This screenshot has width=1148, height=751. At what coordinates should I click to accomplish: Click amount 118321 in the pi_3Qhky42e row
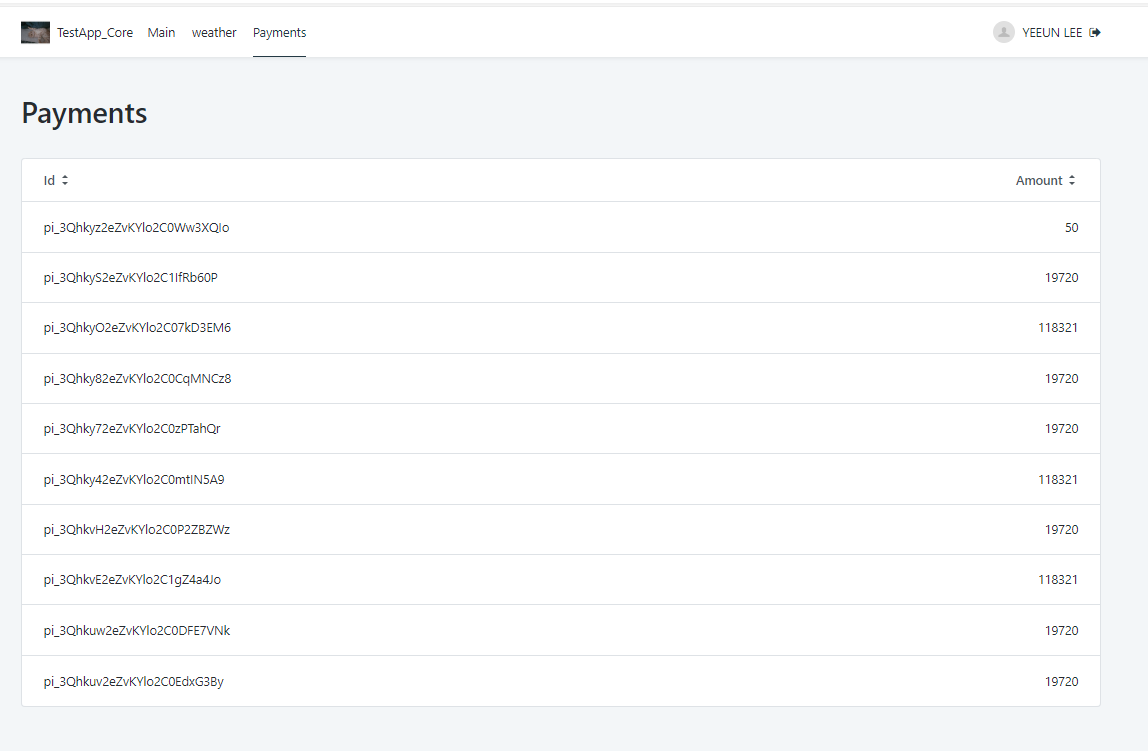(1058, 479)
